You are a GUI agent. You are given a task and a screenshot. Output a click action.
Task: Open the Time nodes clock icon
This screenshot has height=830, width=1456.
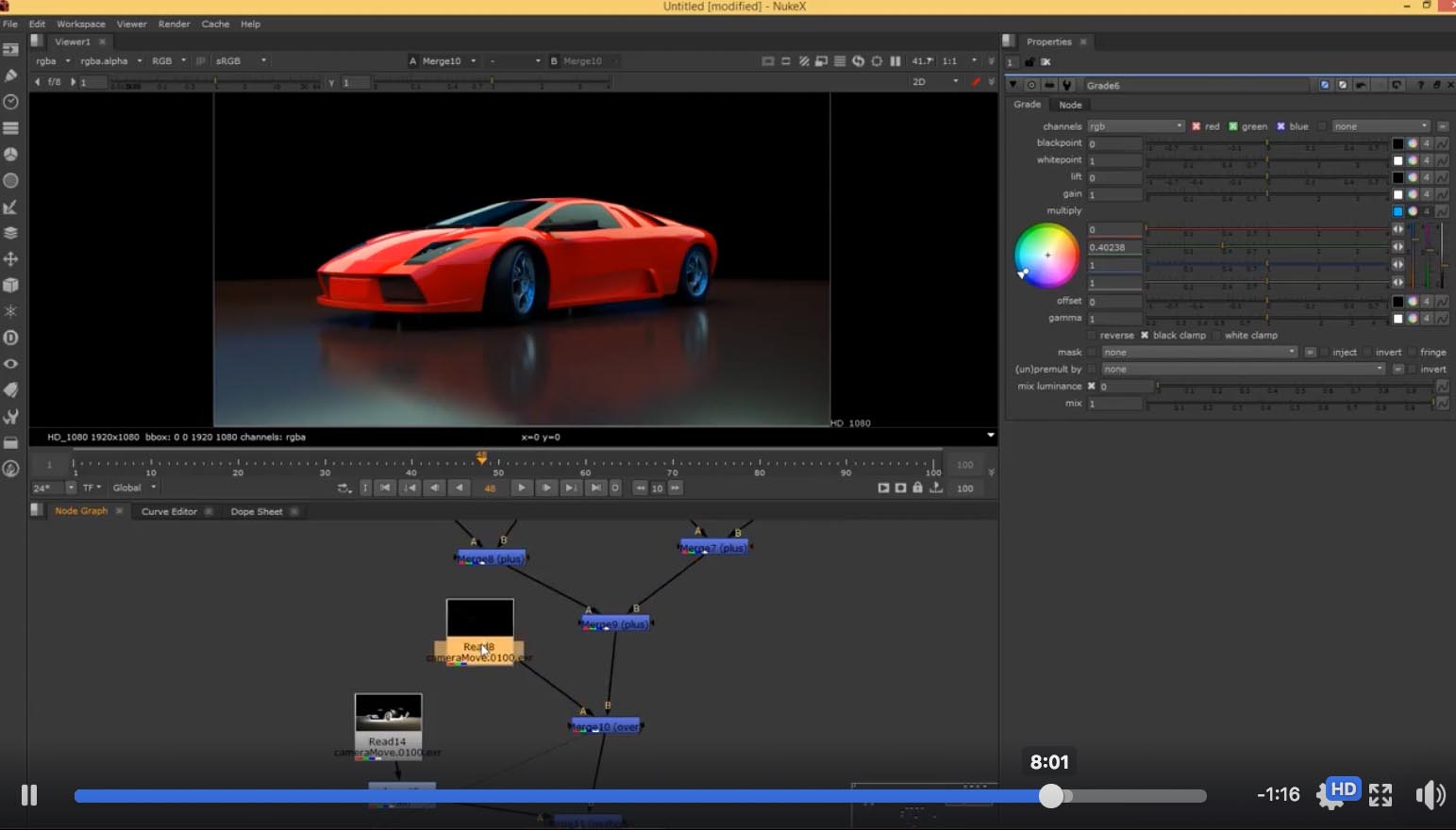11,102
